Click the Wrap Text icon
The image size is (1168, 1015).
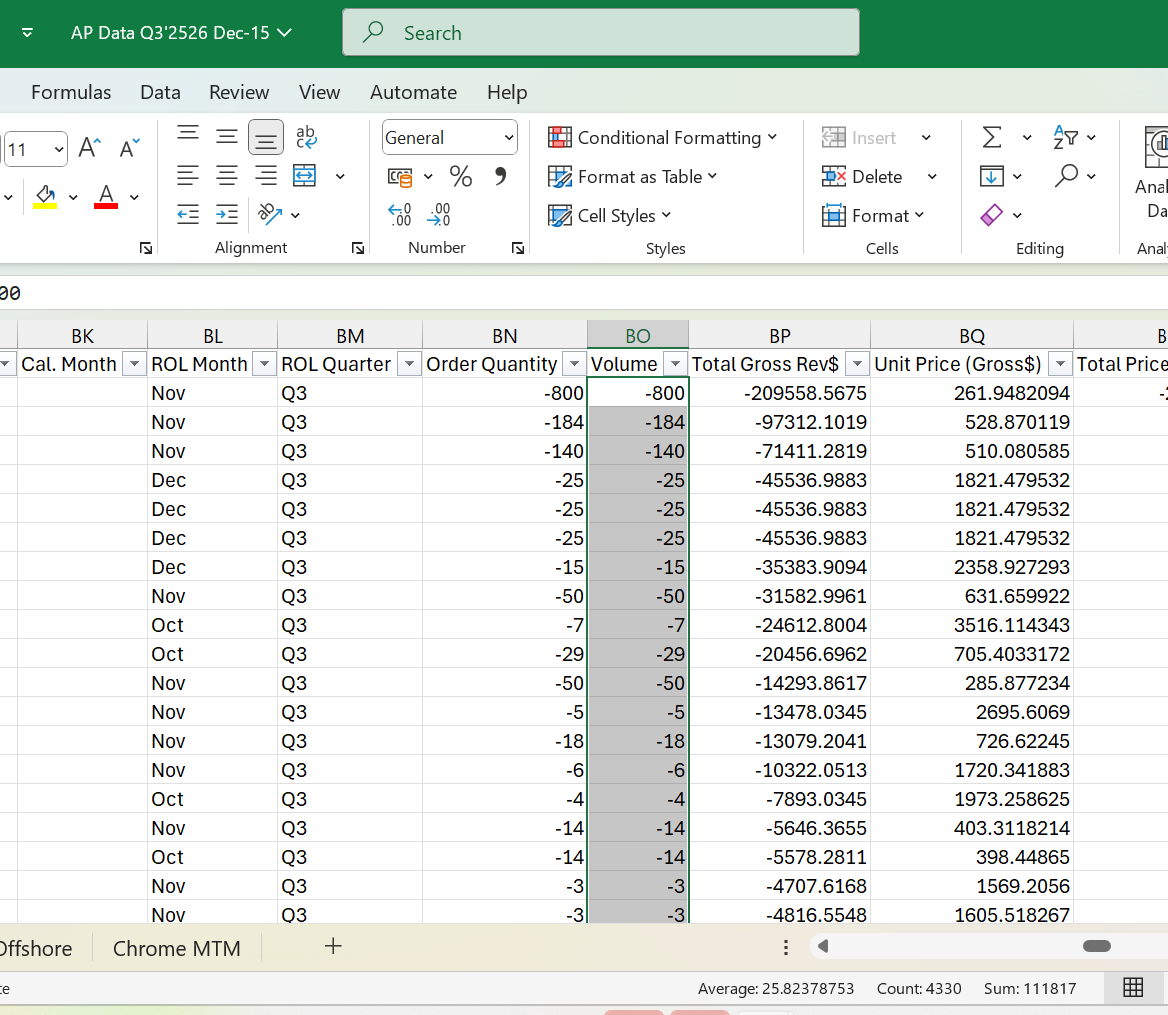[306, 137]
